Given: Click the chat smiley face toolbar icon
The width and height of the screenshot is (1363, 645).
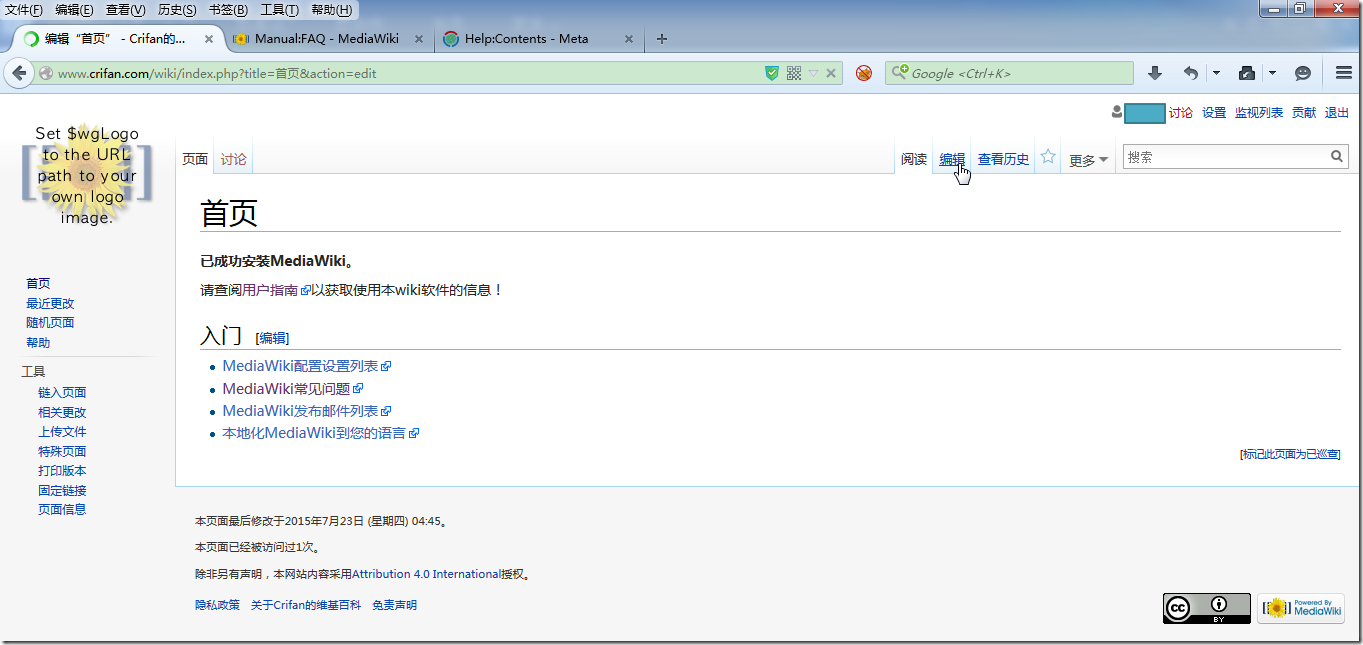Looking at the screenshot, I should (x=1303, y=73).
